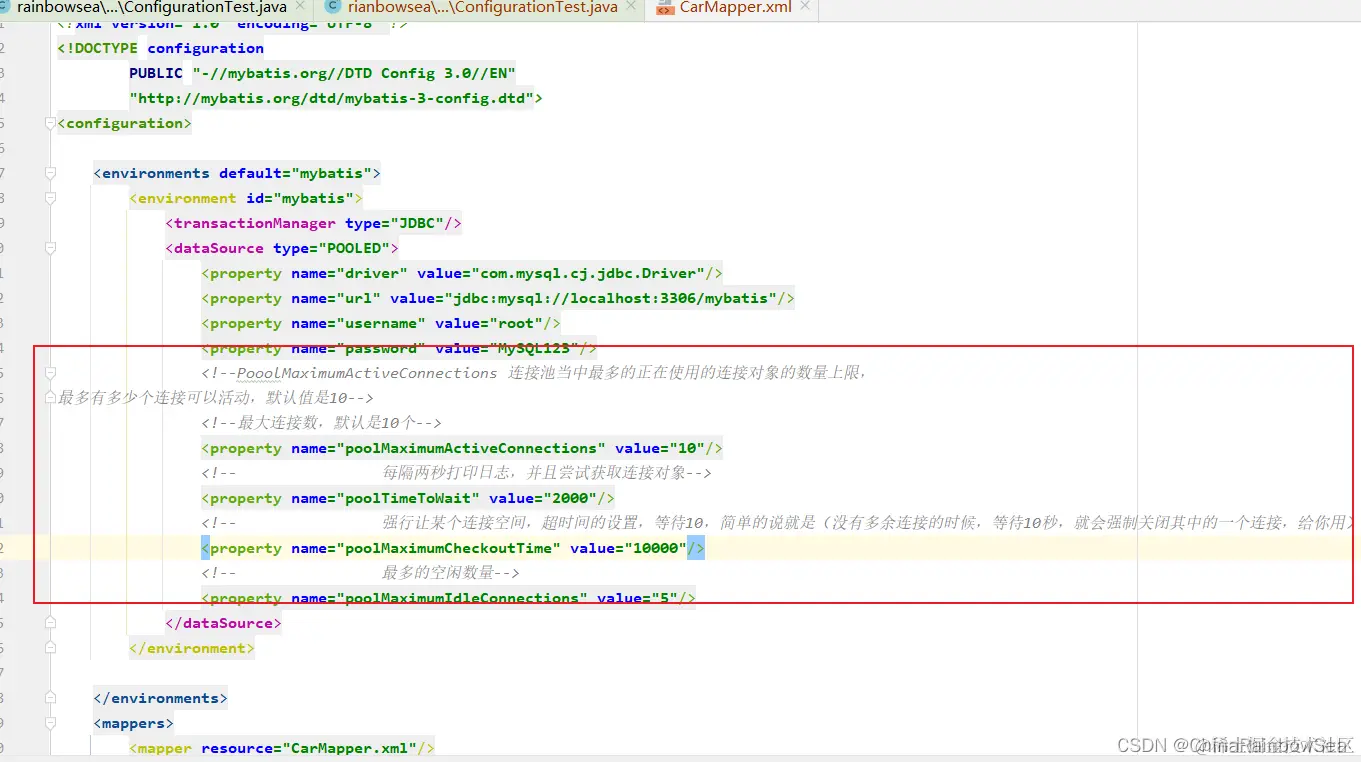The height and width of the screenshot is (762, 1361).
Task: Click fold marker beside </dataSource> closing tag
Action: [50, 623]
